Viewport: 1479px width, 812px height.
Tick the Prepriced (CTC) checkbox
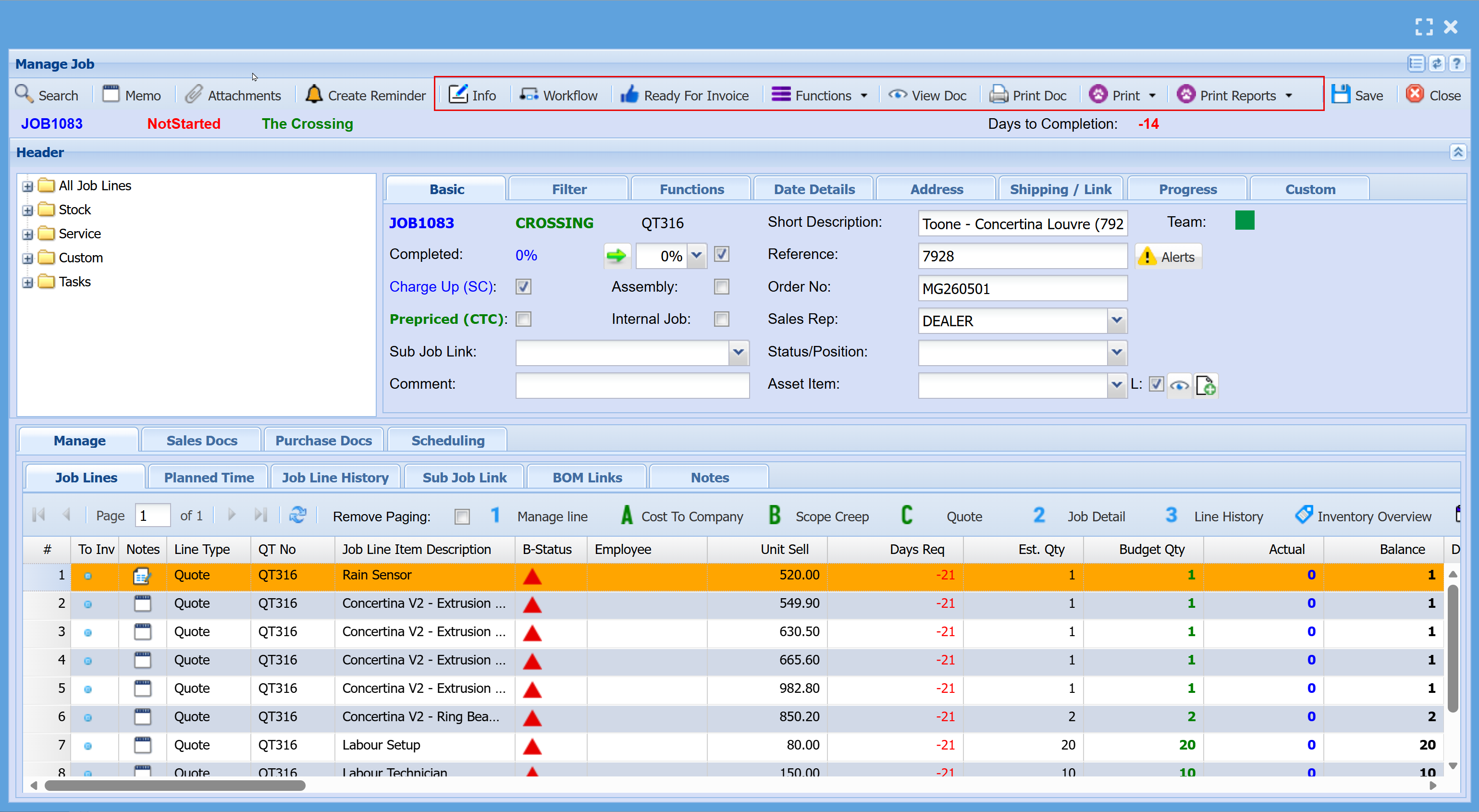[x=523, y=320]
